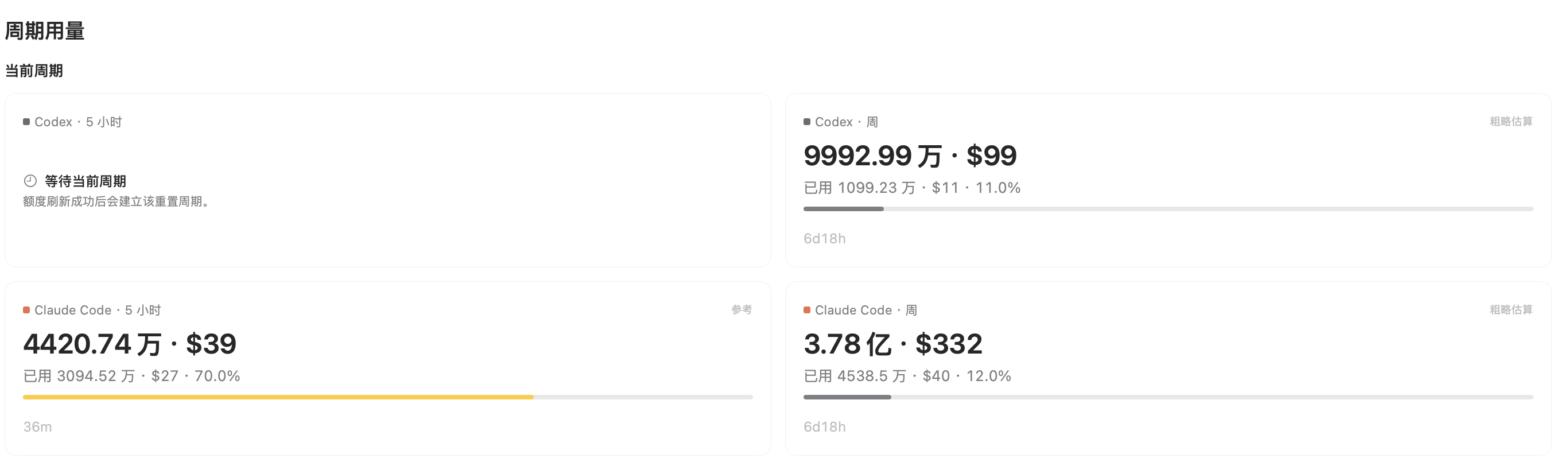Click orange square icon before Claude Code · 5 小时
1568x458 pixels.
pyautogui.click(x=26, y=310)
